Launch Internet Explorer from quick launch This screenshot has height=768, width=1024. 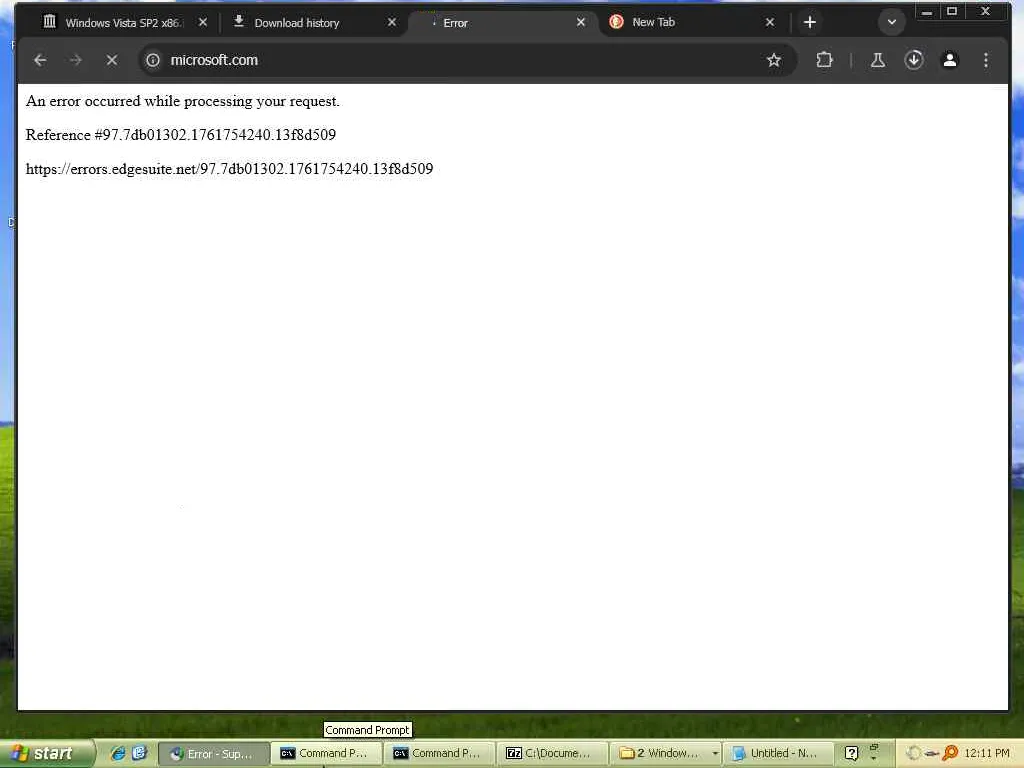[x=118, y=753]
